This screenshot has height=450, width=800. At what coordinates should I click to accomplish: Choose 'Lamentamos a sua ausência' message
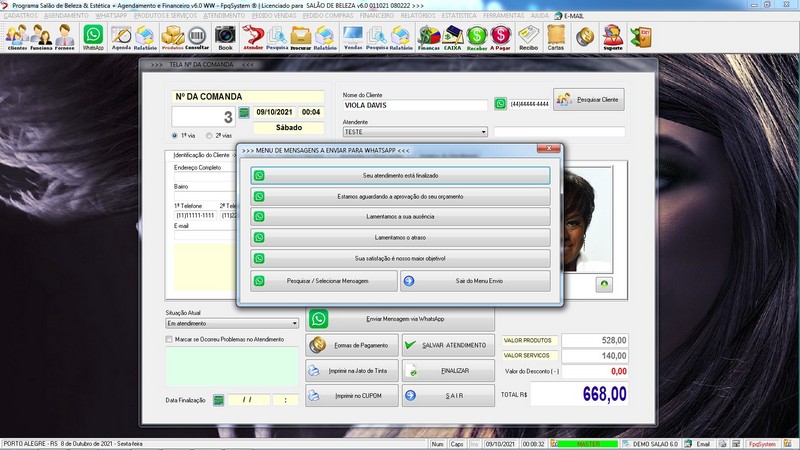point(400,217)
